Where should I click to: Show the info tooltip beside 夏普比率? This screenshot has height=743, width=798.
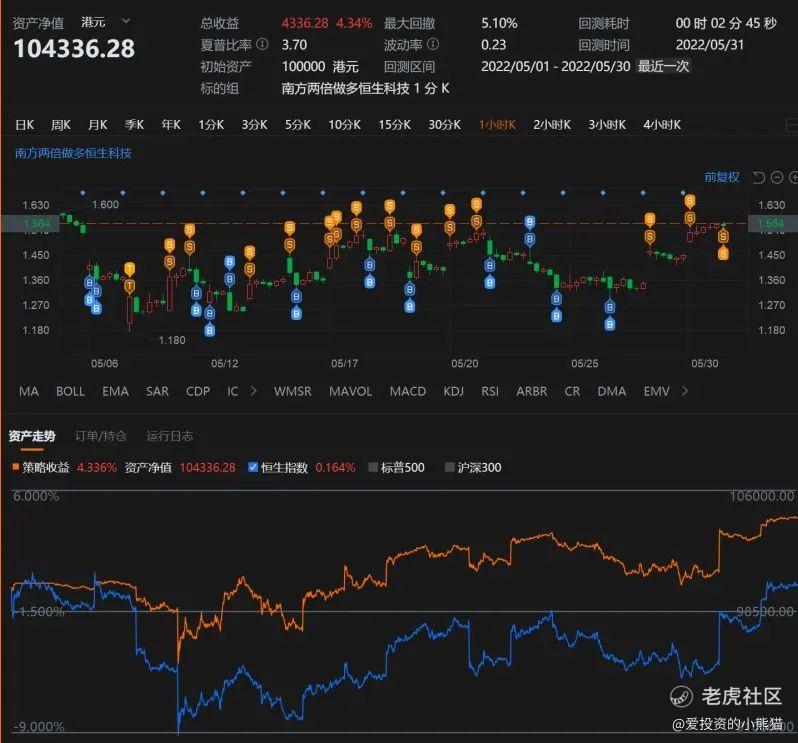262,44
